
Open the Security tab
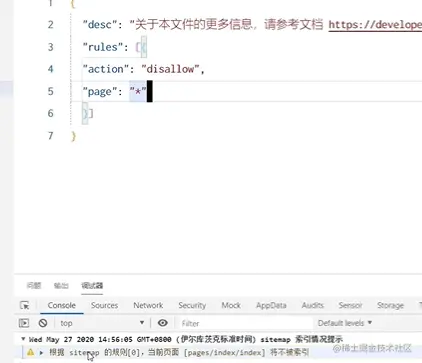point(192,305)
